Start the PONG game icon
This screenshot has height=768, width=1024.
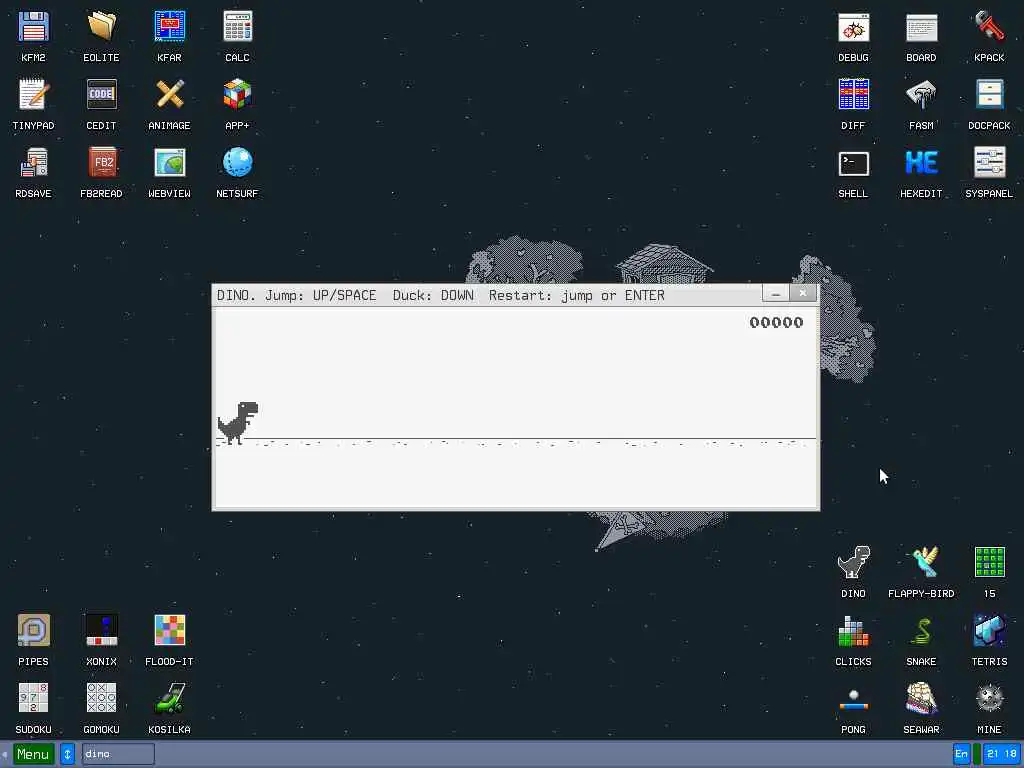point(854,699)
